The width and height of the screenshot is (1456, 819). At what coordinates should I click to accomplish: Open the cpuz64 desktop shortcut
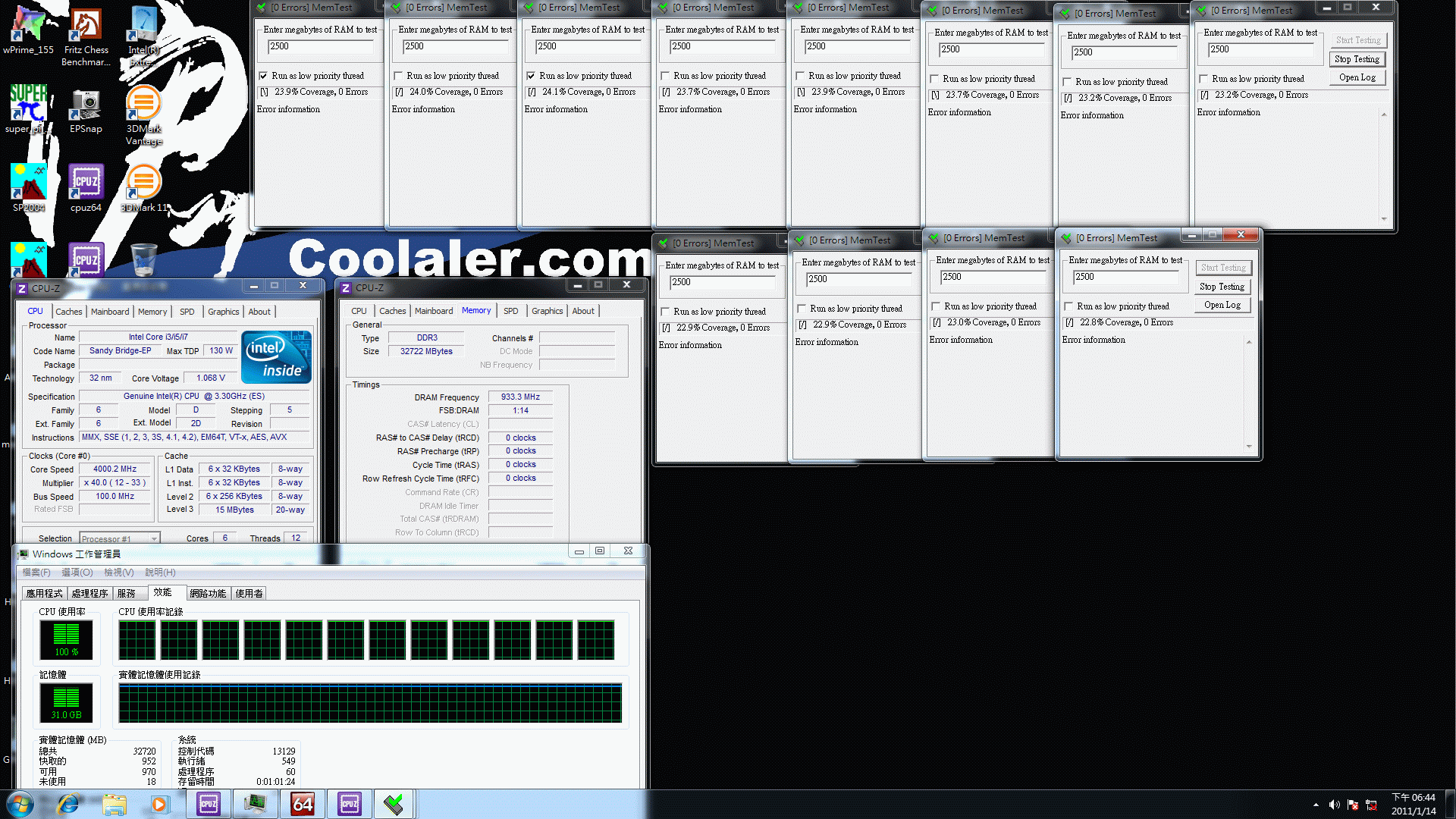point(86,187)
